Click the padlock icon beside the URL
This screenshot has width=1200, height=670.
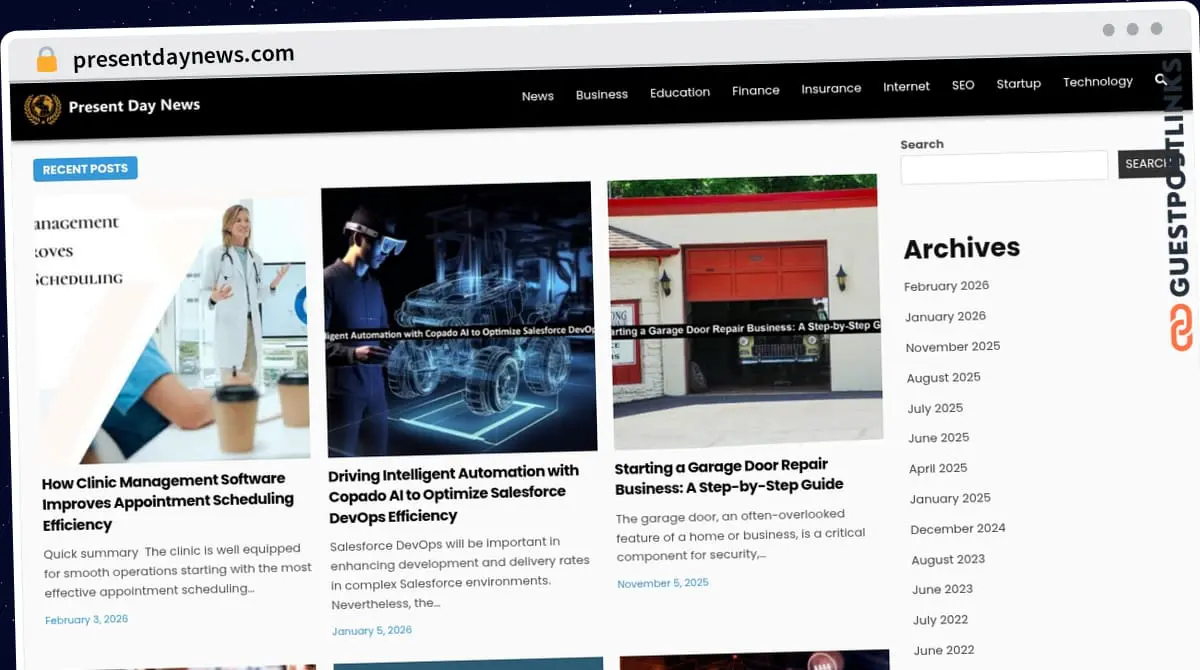click(x=47, y=59)
